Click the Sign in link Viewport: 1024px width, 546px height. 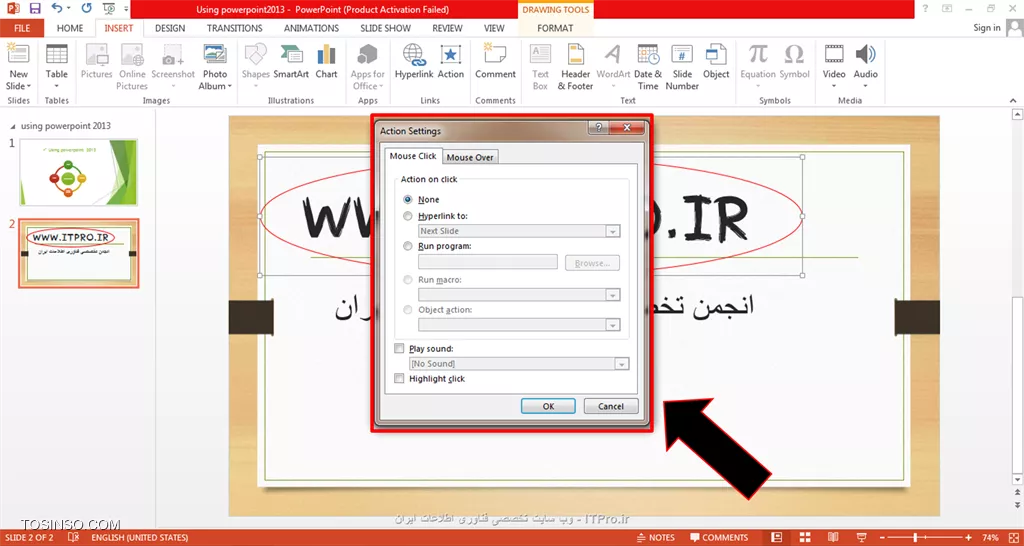point(986,27)
